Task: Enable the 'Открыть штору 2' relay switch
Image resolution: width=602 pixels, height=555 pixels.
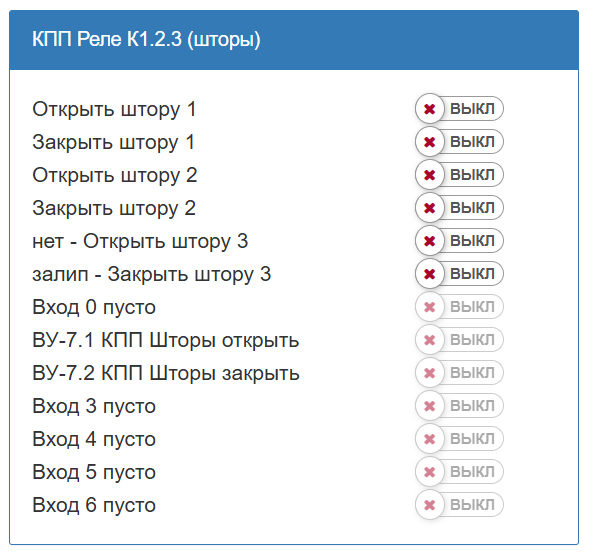Action: (459, 175)
